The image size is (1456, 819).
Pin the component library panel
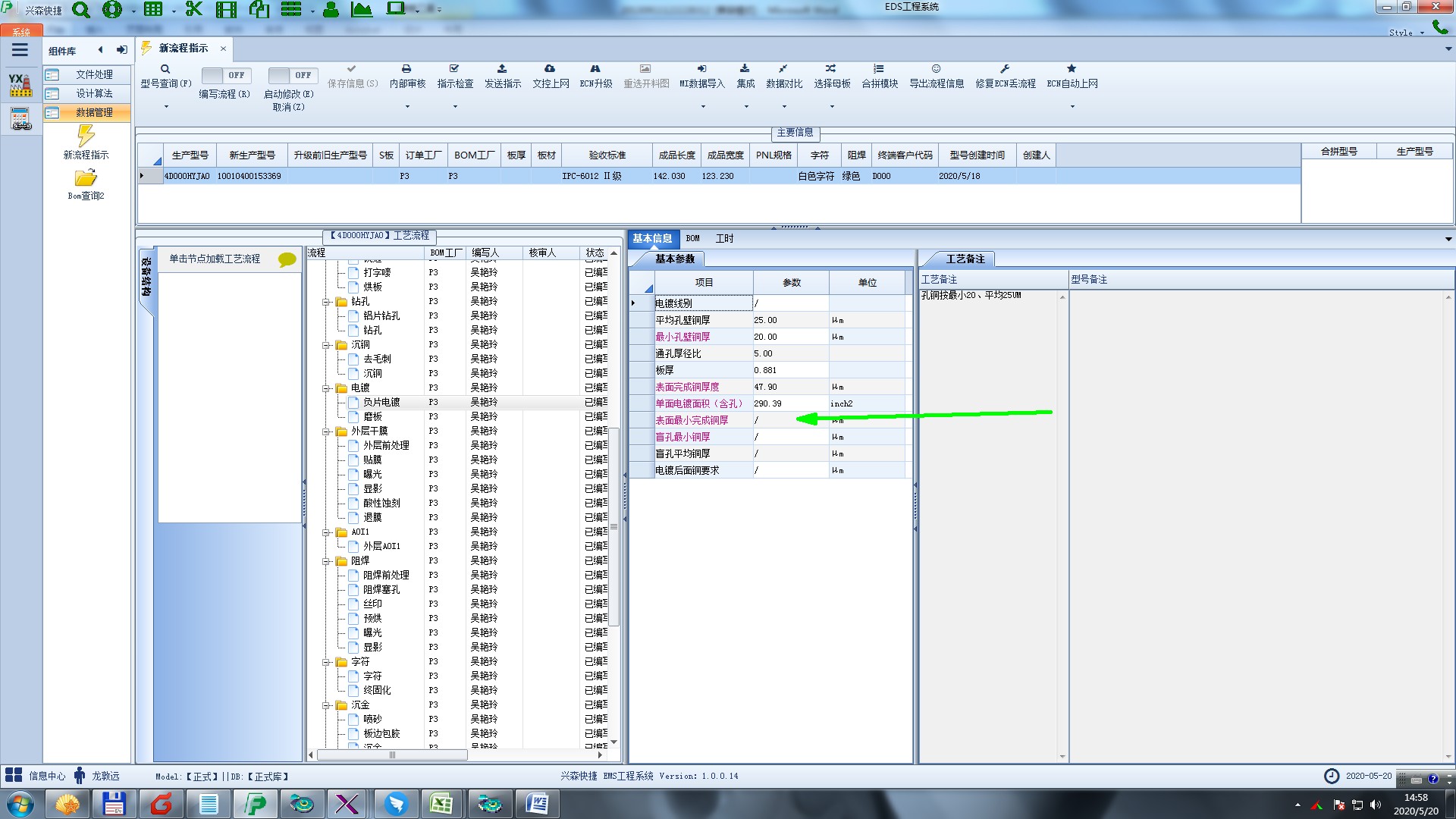coord(121,50)
